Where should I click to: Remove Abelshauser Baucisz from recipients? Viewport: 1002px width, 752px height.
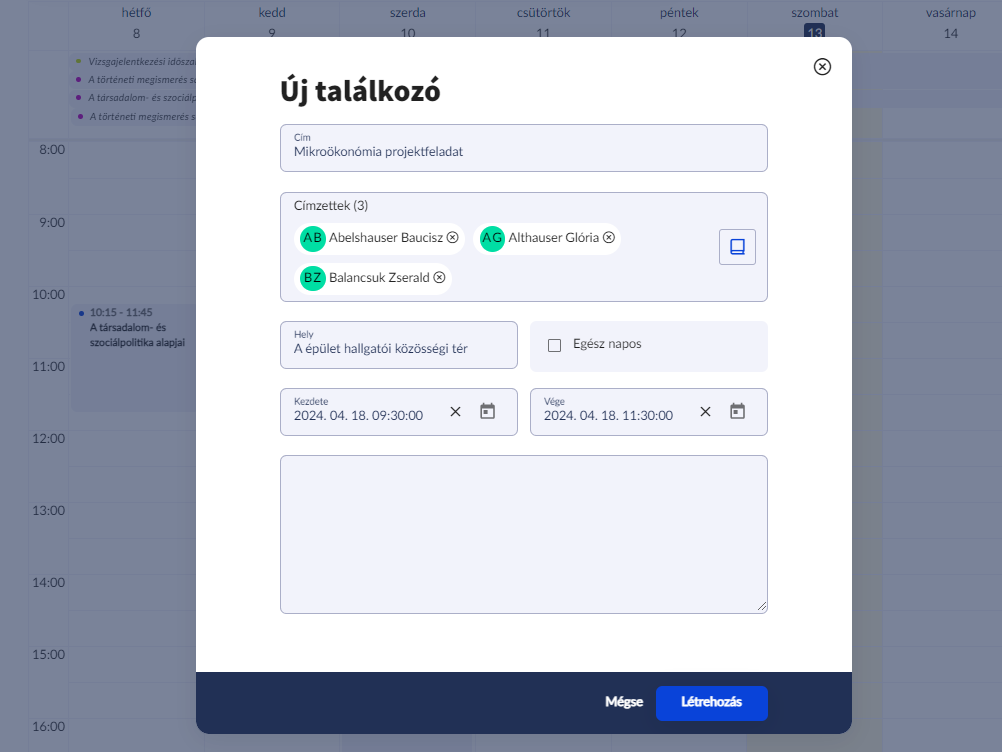(453, 238)
